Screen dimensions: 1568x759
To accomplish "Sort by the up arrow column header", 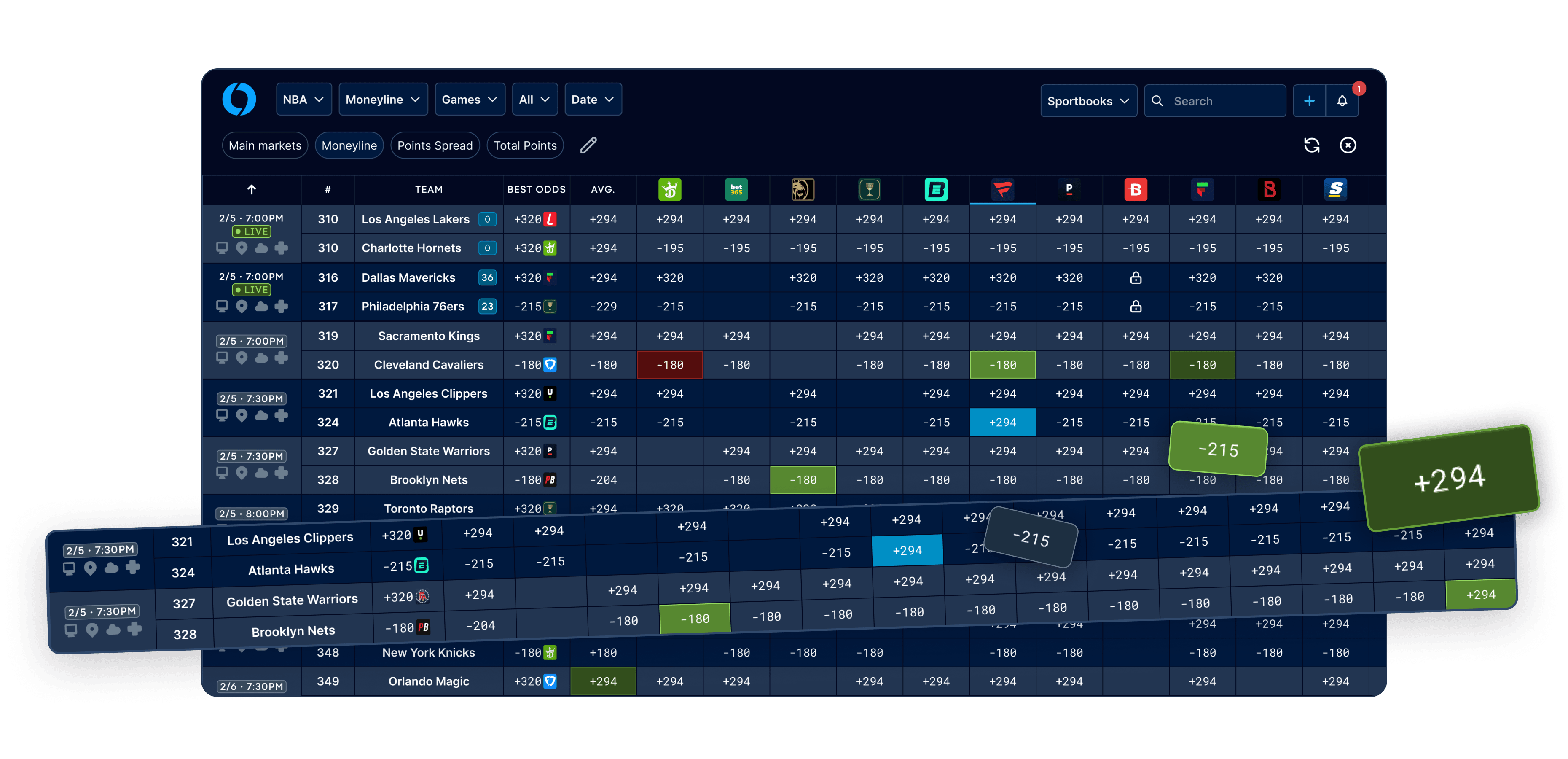I will pyautogui.click(x=251, y=189).
